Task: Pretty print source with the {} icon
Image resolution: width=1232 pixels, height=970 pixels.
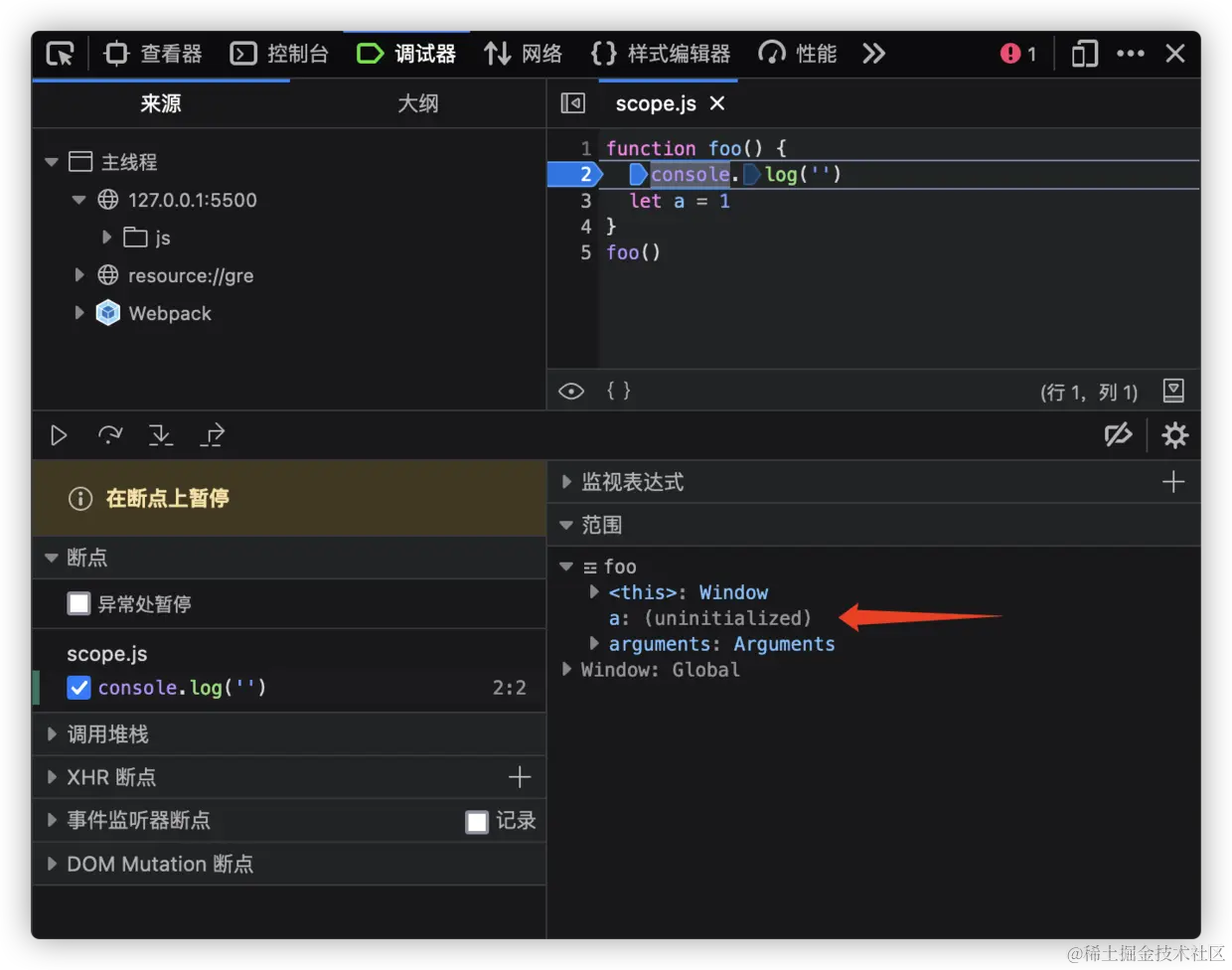Action: [x=618, y=391]
